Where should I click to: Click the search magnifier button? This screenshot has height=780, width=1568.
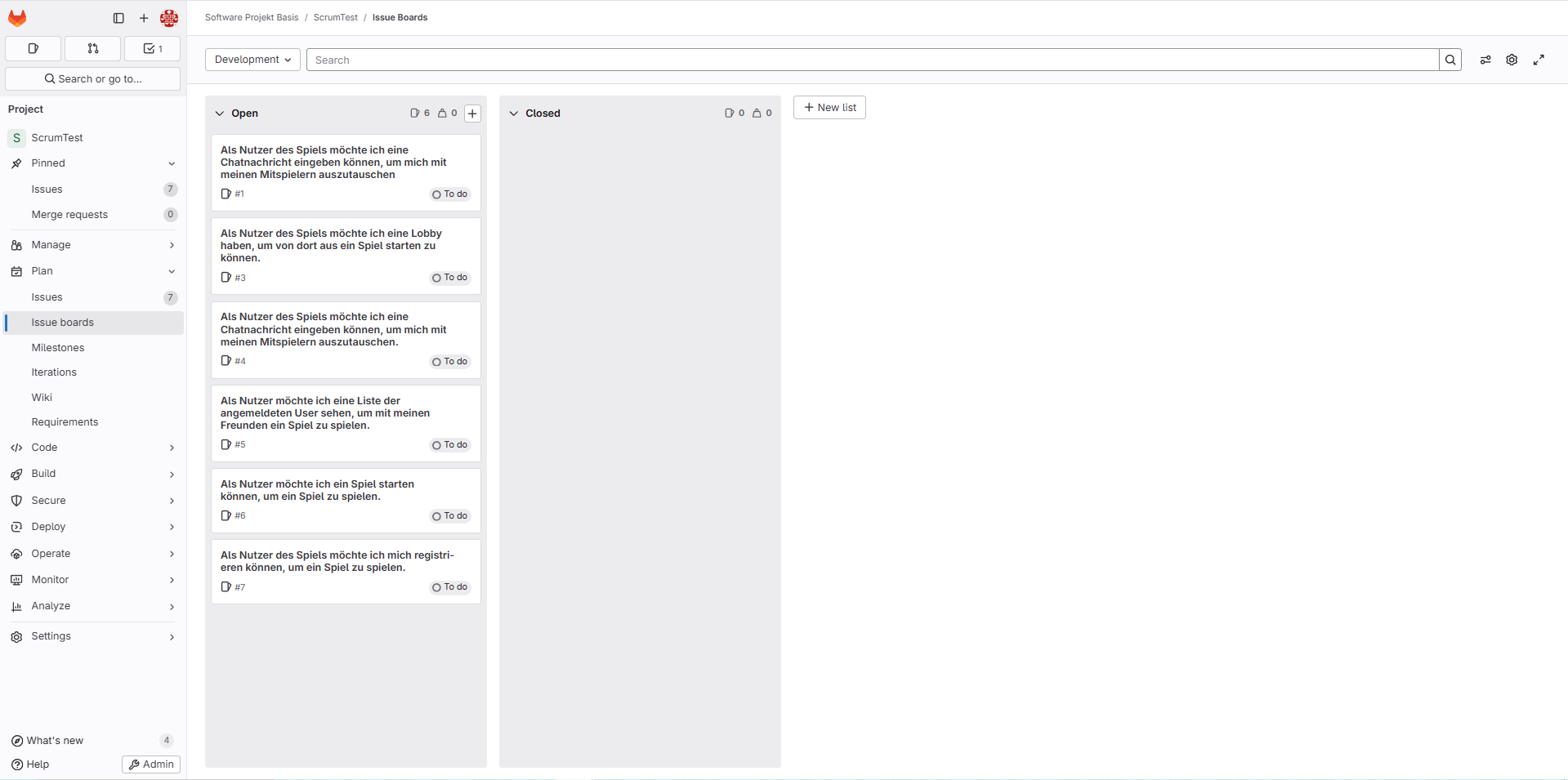click(x=1450, y=60)
